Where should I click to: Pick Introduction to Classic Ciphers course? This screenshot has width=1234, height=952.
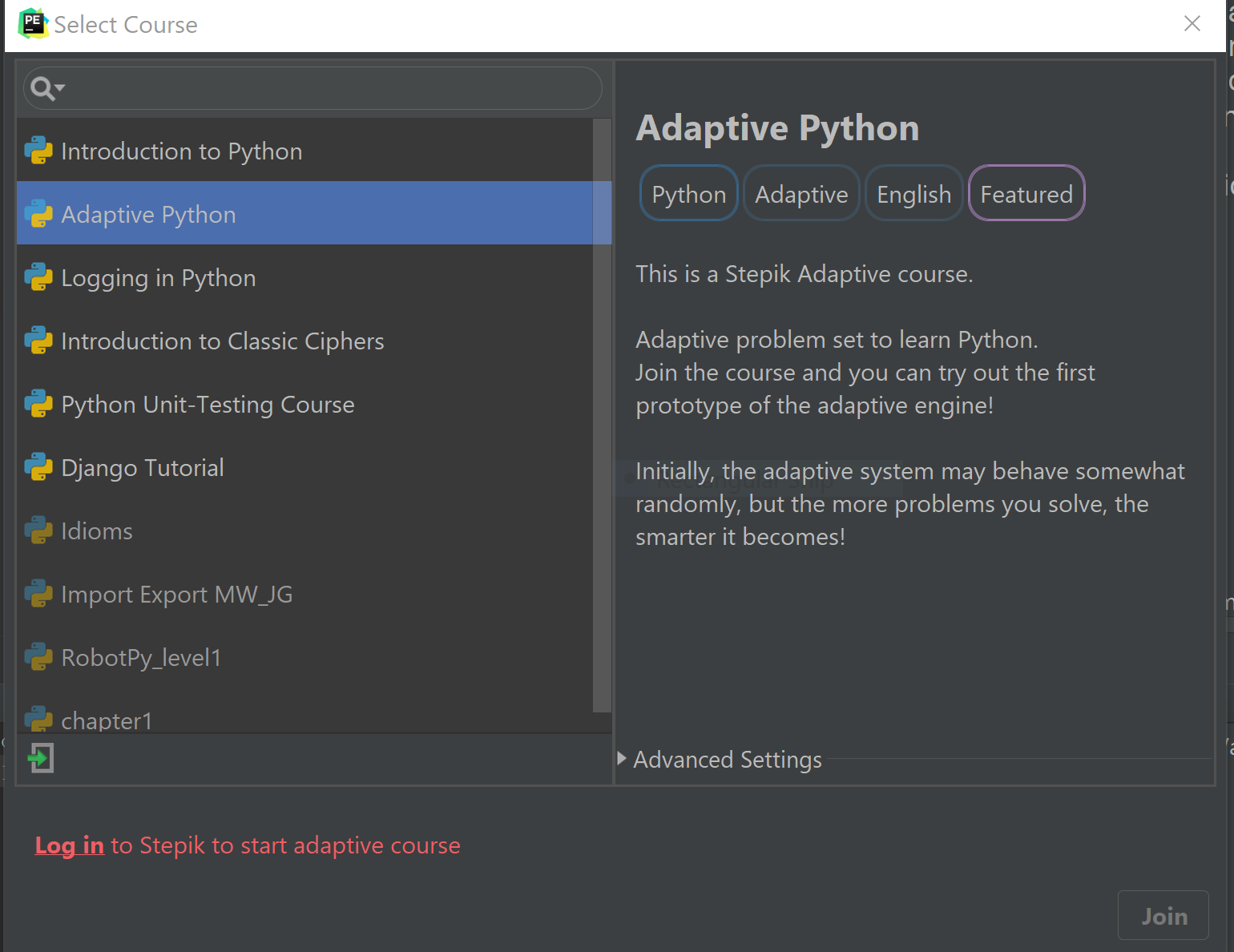(x=305, y=341)
